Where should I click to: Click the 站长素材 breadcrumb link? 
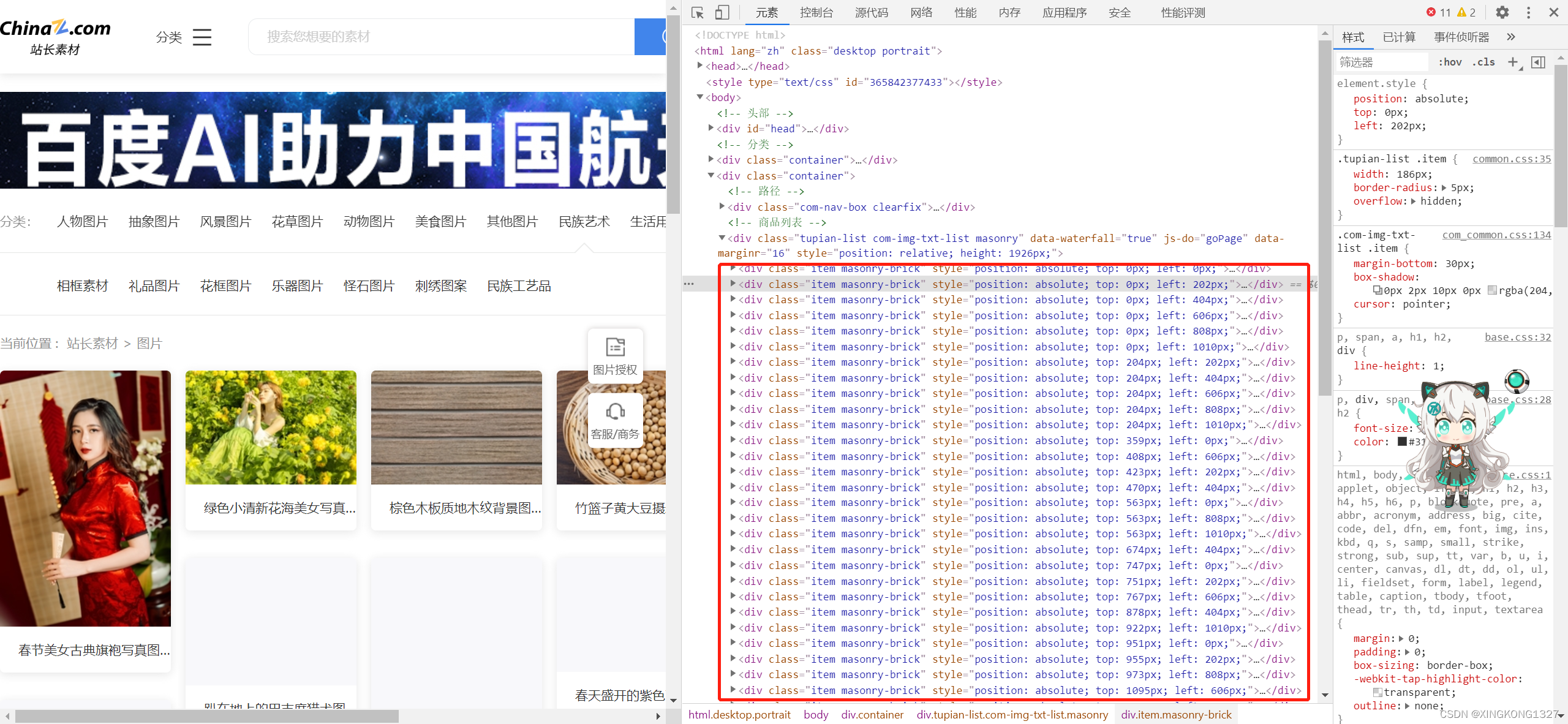coord(92,344)
